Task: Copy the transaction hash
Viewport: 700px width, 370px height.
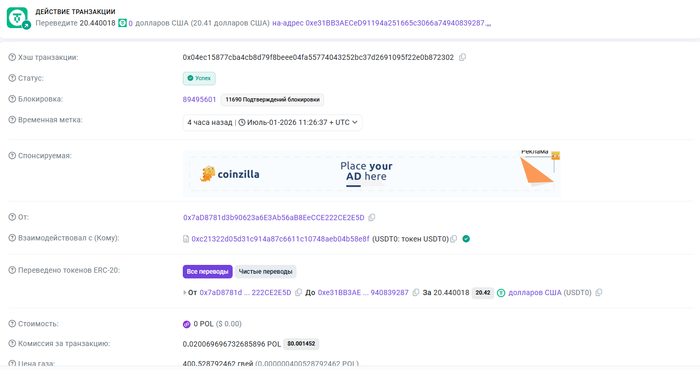Action: point(462,57)
